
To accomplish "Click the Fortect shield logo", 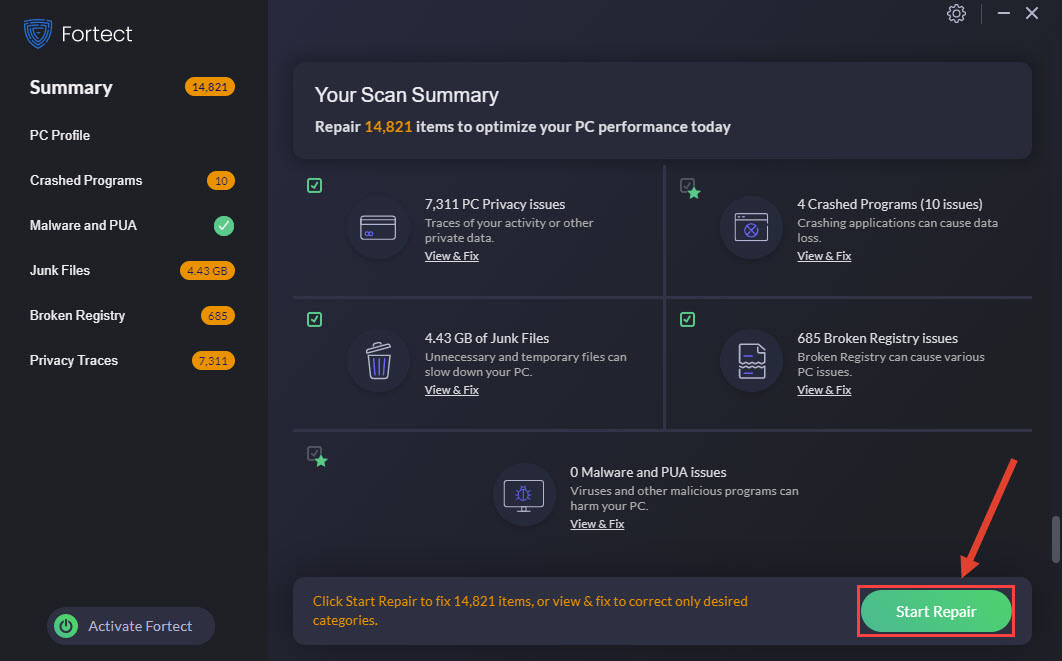I will (38, 34).
